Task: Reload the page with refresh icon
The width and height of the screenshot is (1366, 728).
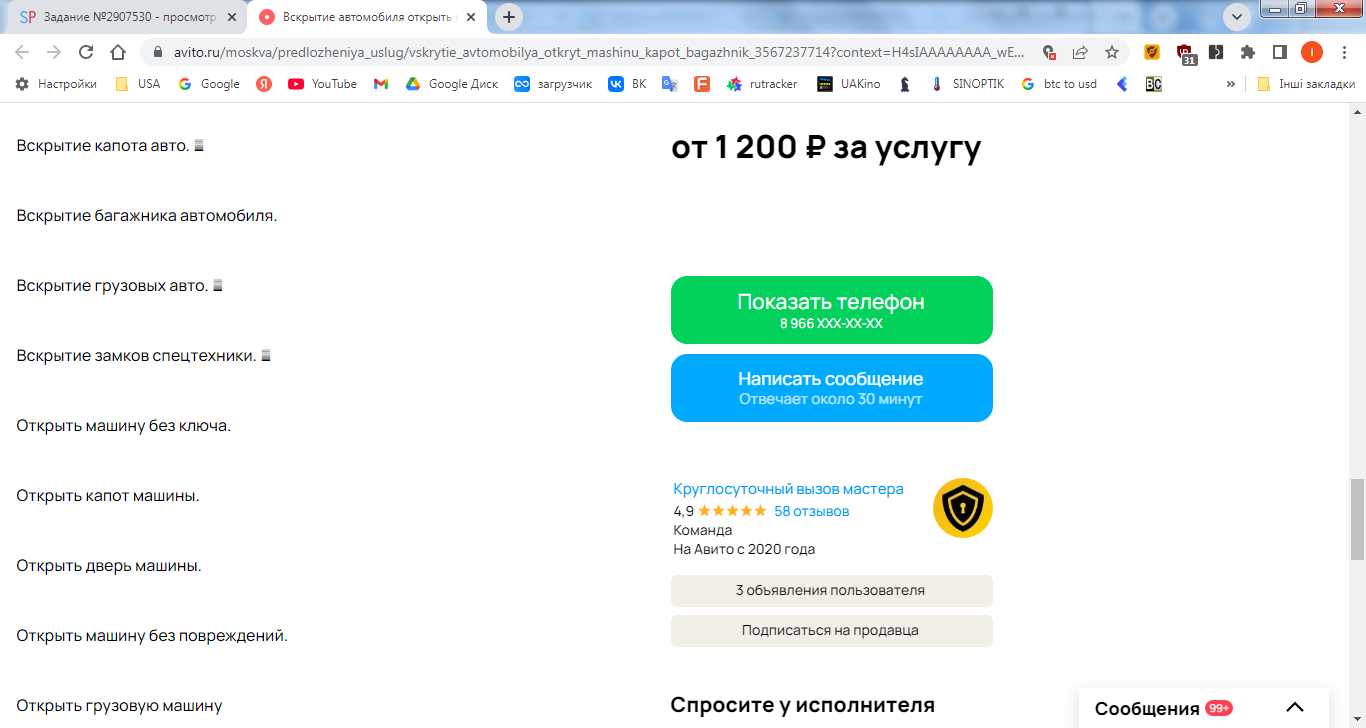Action: [x=86, y=53]
